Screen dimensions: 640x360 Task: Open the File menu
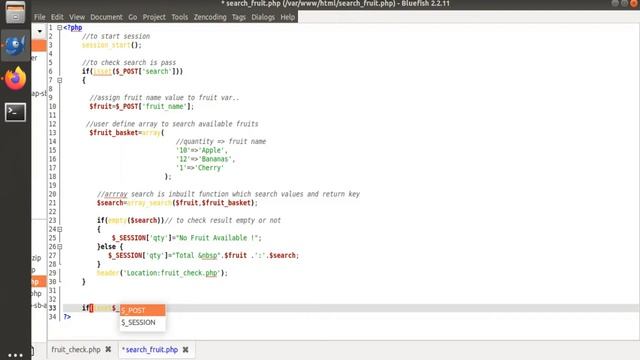click(40, 17)
